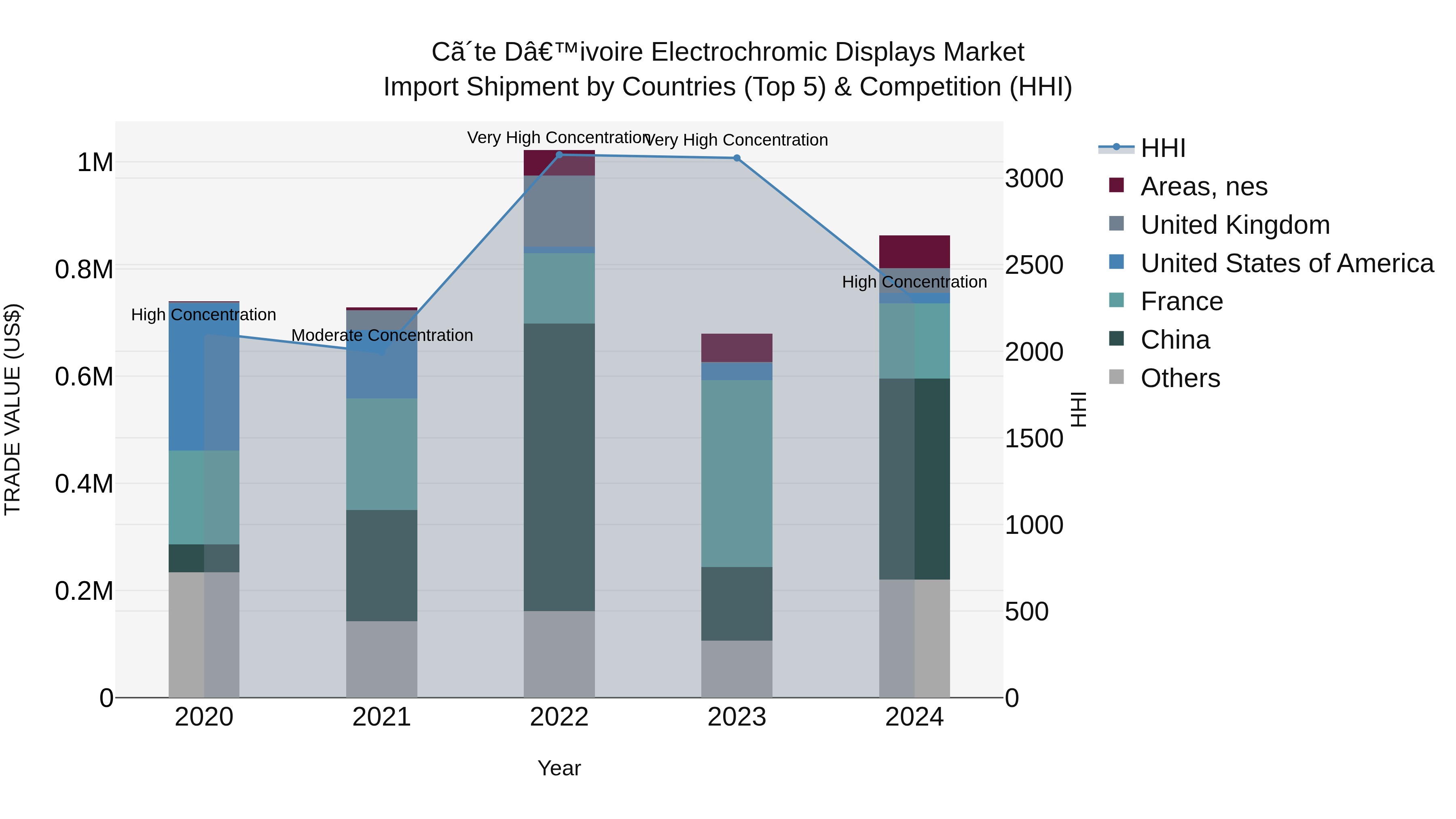Click 'High Concentration' annotation near 2024
The width and height of the screenshot is (1456, 819).
914,281
